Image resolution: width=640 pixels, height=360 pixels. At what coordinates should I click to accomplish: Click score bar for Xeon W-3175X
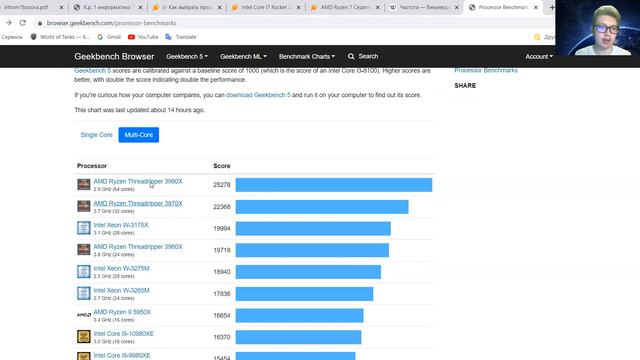313,228
